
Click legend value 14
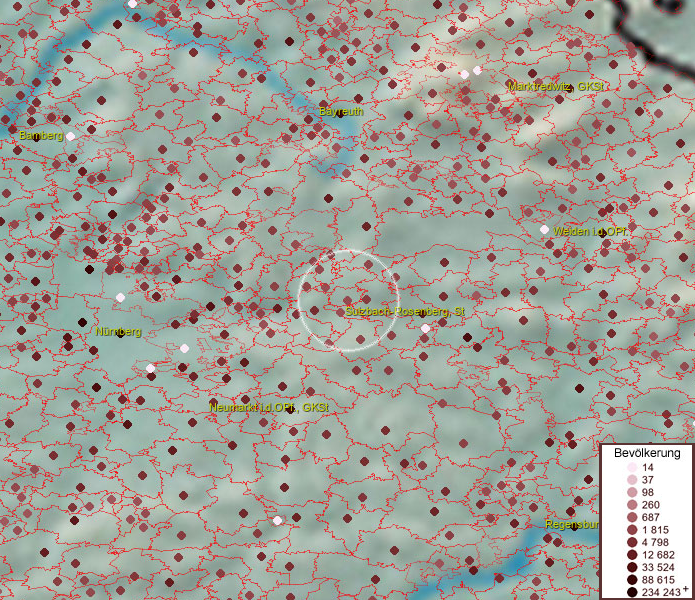point(648,467)
